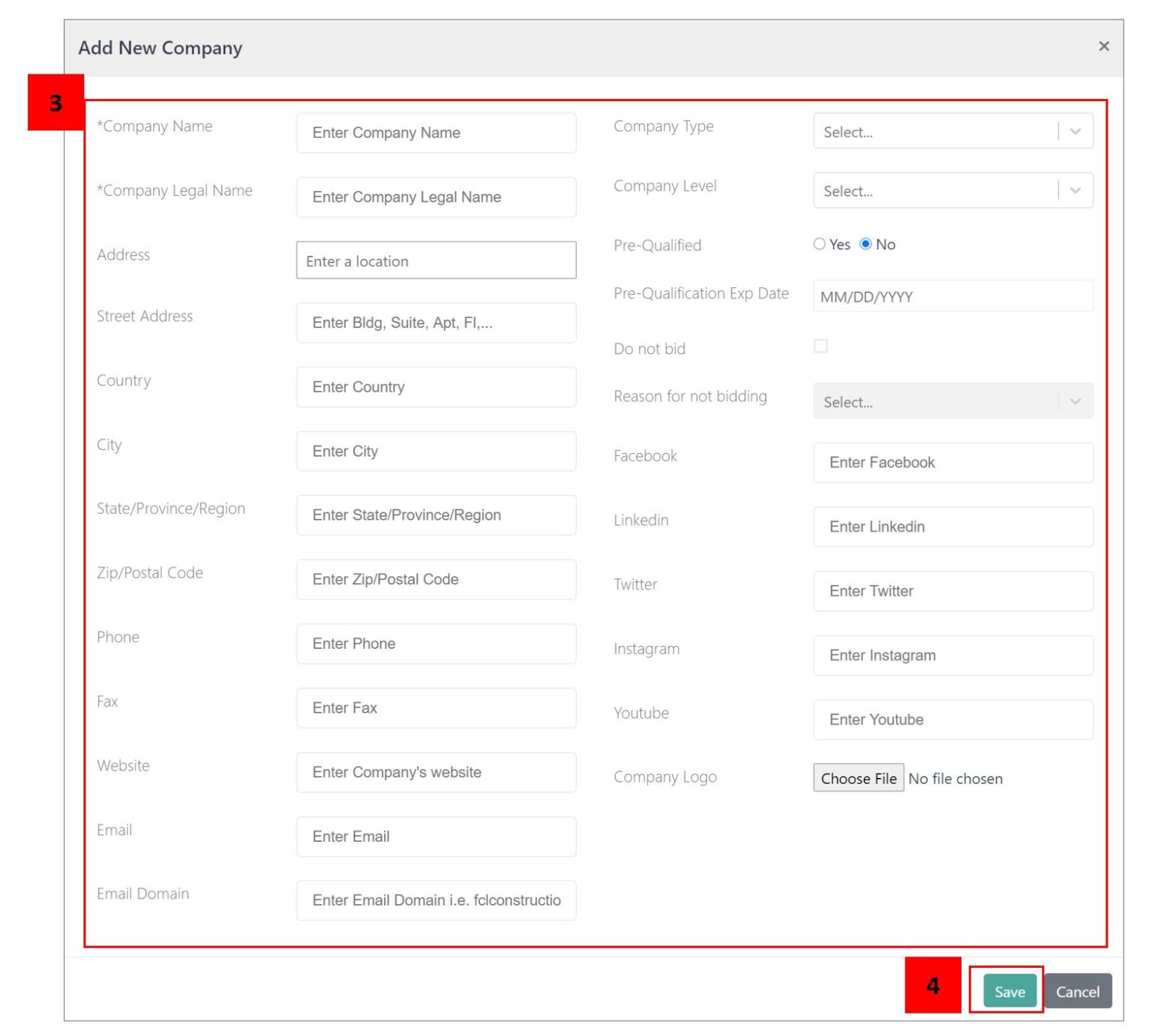Click the Cancel button
This screenshot has height=1036, width=1152.
coord(1078,991)
